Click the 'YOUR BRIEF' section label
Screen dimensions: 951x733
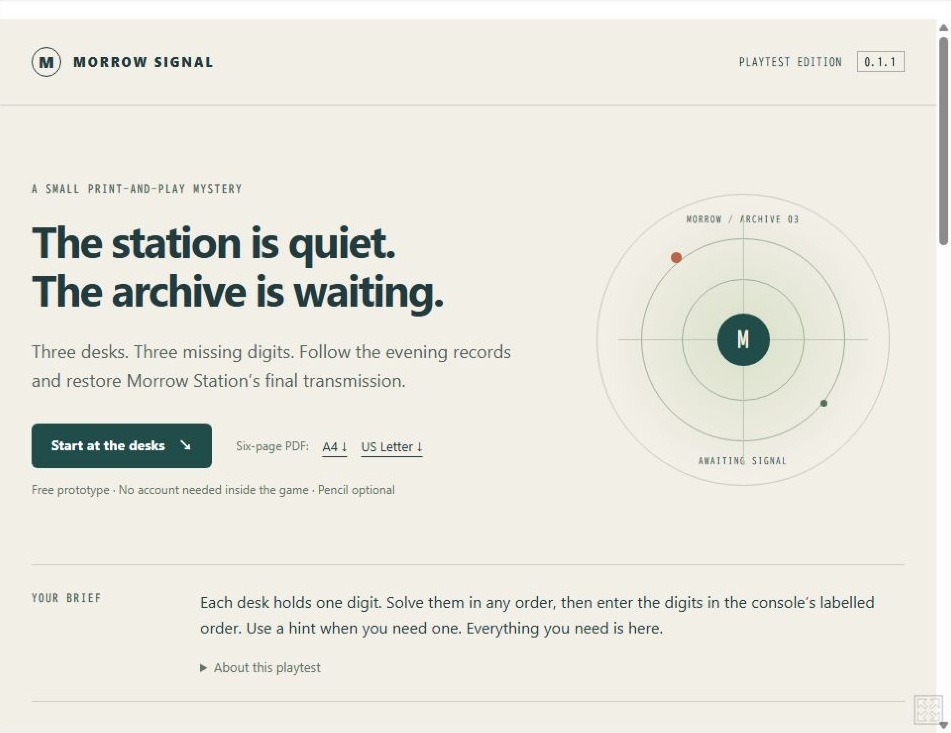(66, 598)
